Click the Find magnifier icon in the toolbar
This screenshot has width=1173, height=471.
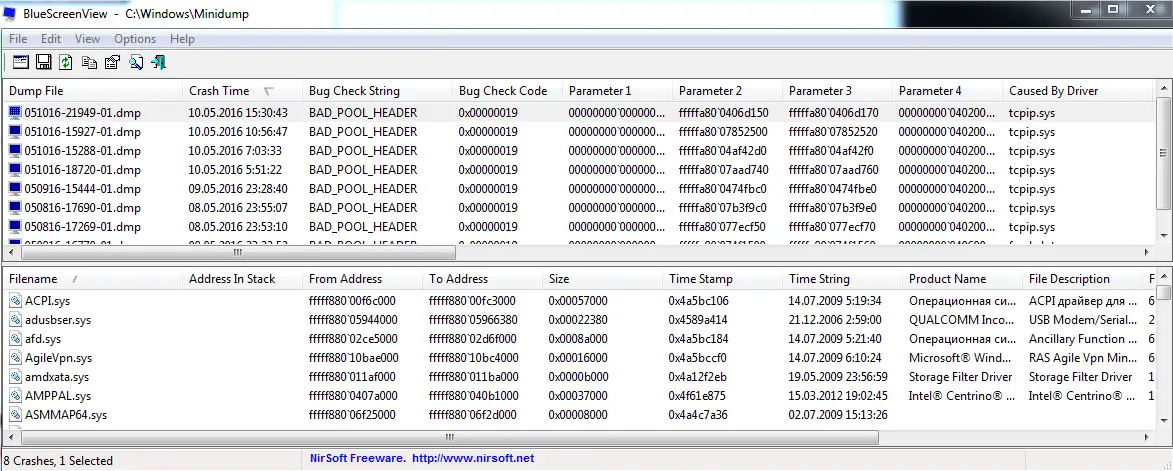135,62
